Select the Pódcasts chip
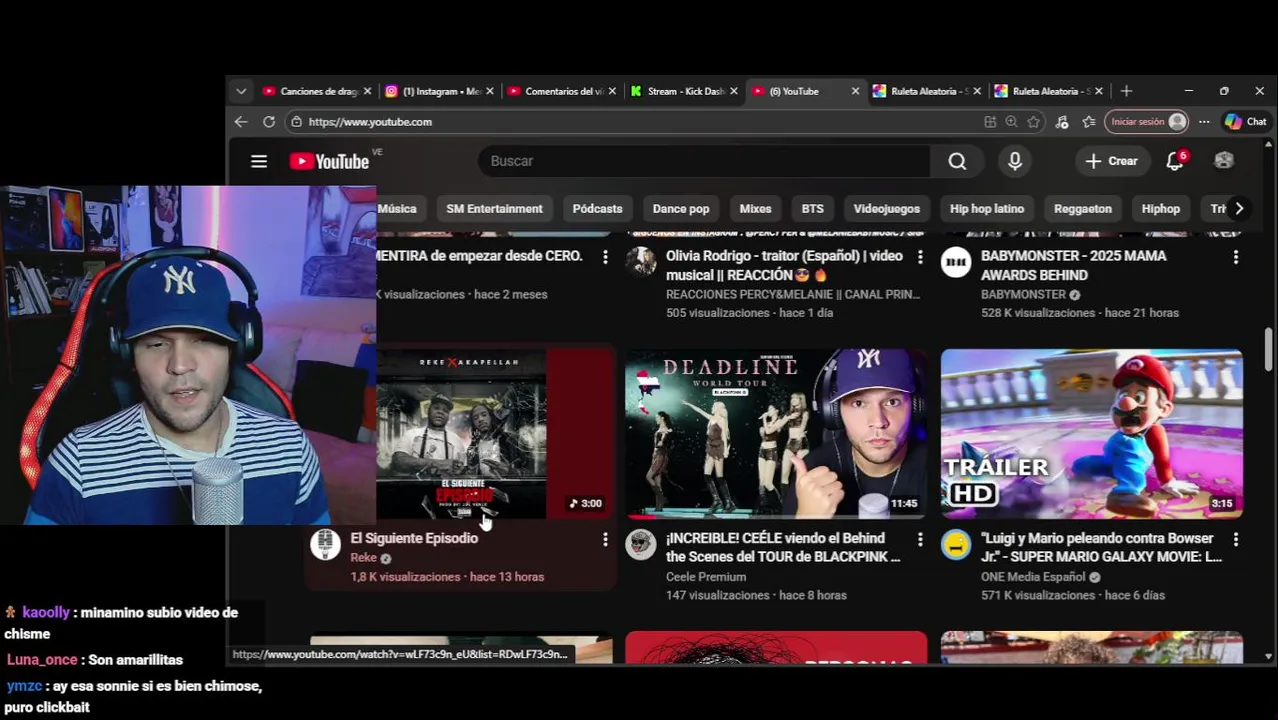1278x720 pixels. click(597, 209)
